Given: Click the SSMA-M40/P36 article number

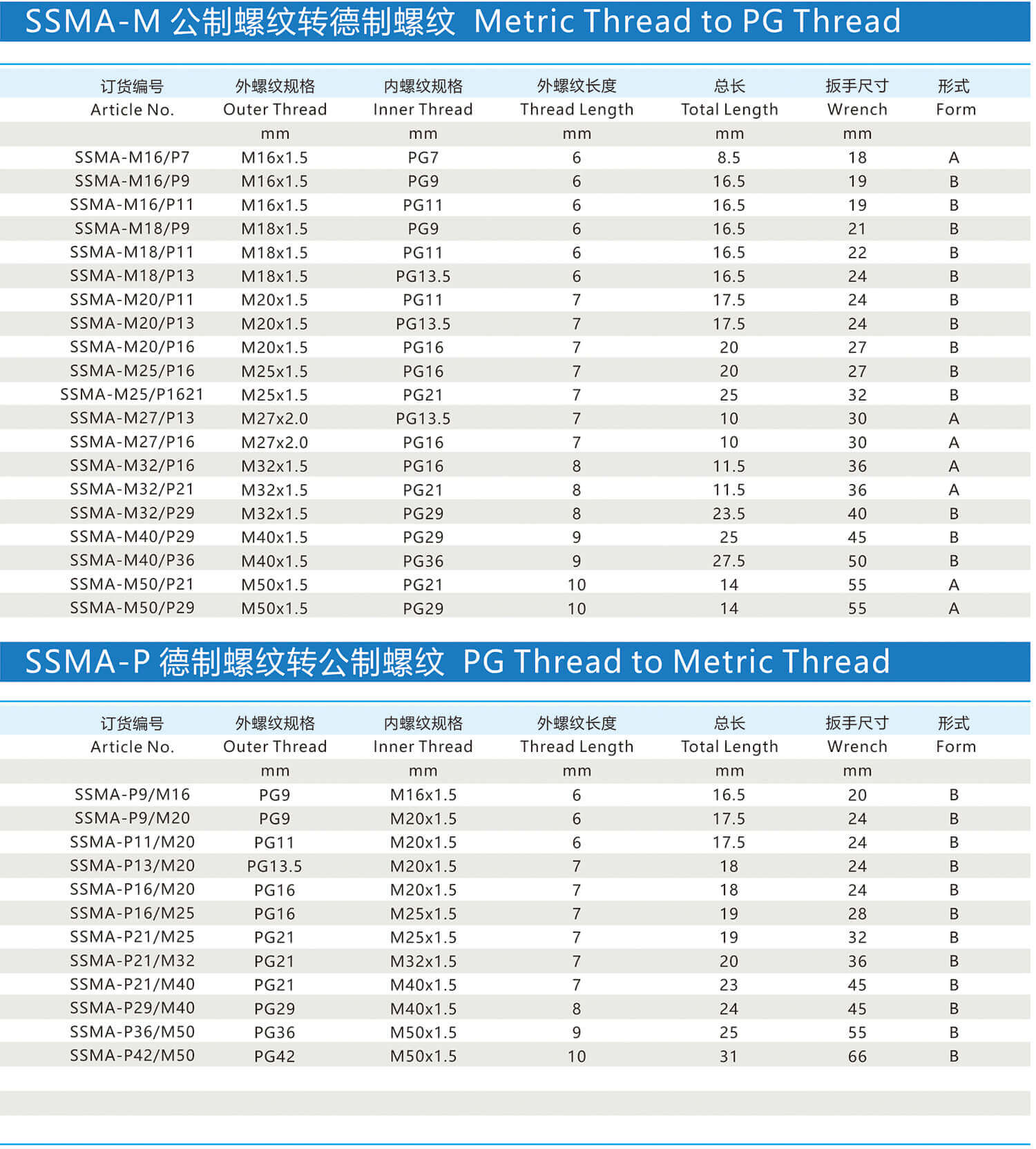Looking at the screenshot, I should tap(131, 561).
